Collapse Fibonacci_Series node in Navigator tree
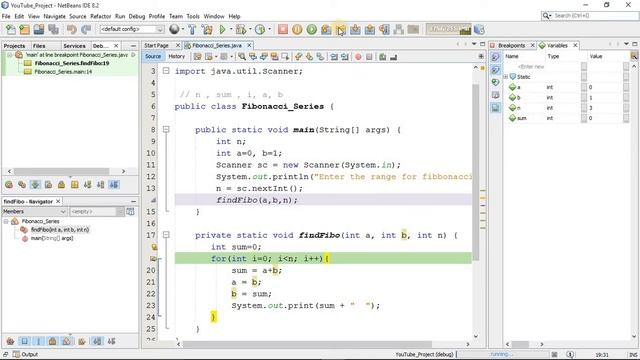Image resolution: width=640 pixels, height=360 pixels. point(6,221)
